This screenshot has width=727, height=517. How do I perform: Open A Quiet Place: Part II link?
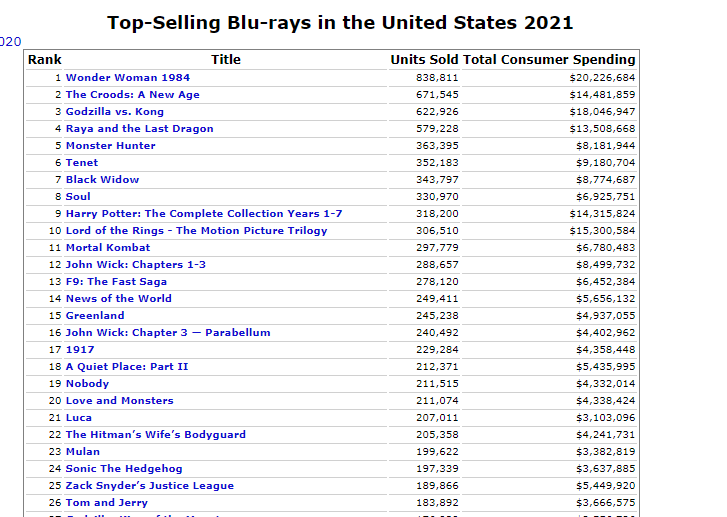tap(127, 367)
